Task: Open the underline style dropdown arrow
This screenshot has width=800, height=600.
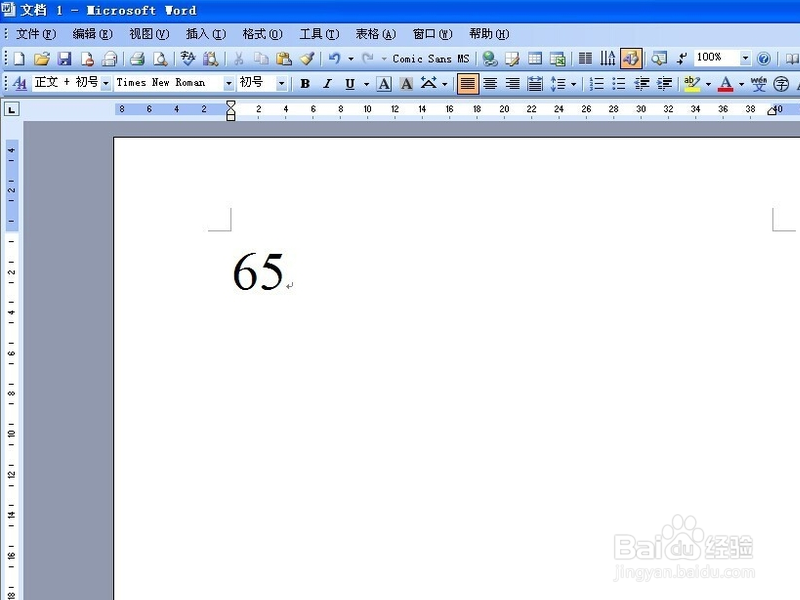Action: pos(366,84)
